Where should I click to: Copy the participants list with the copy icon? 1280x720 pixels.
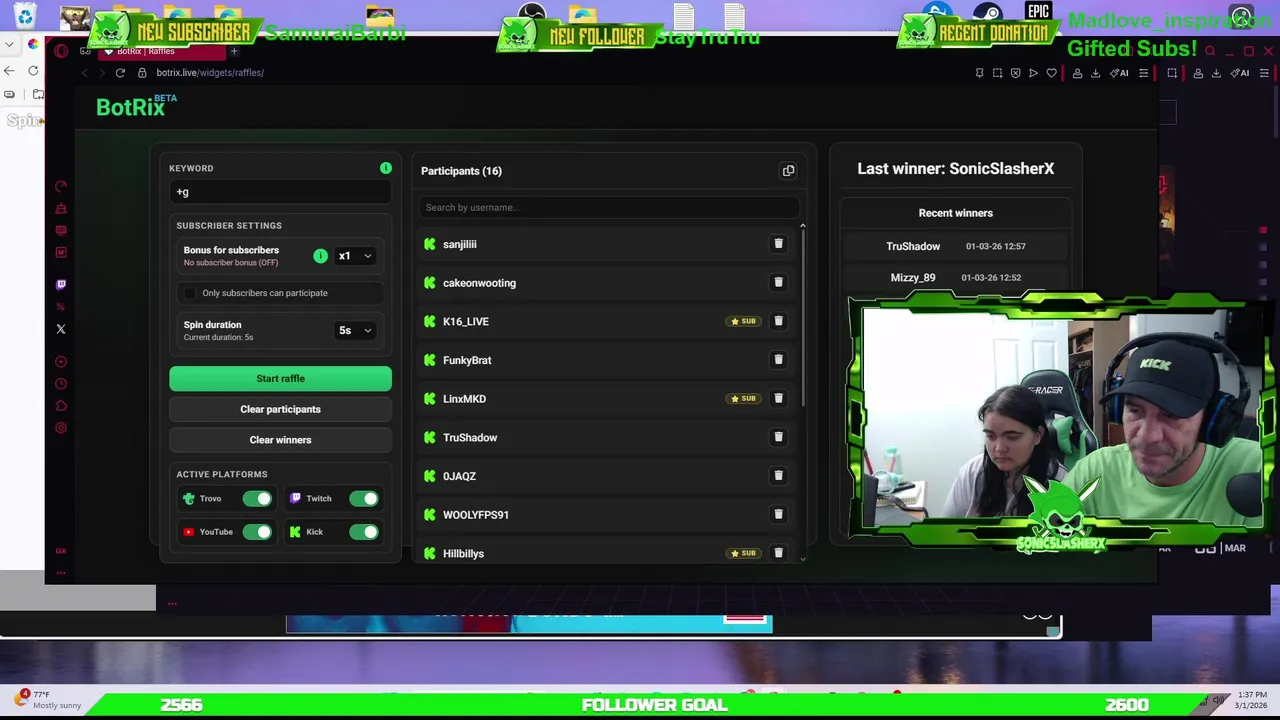(788, 171)
